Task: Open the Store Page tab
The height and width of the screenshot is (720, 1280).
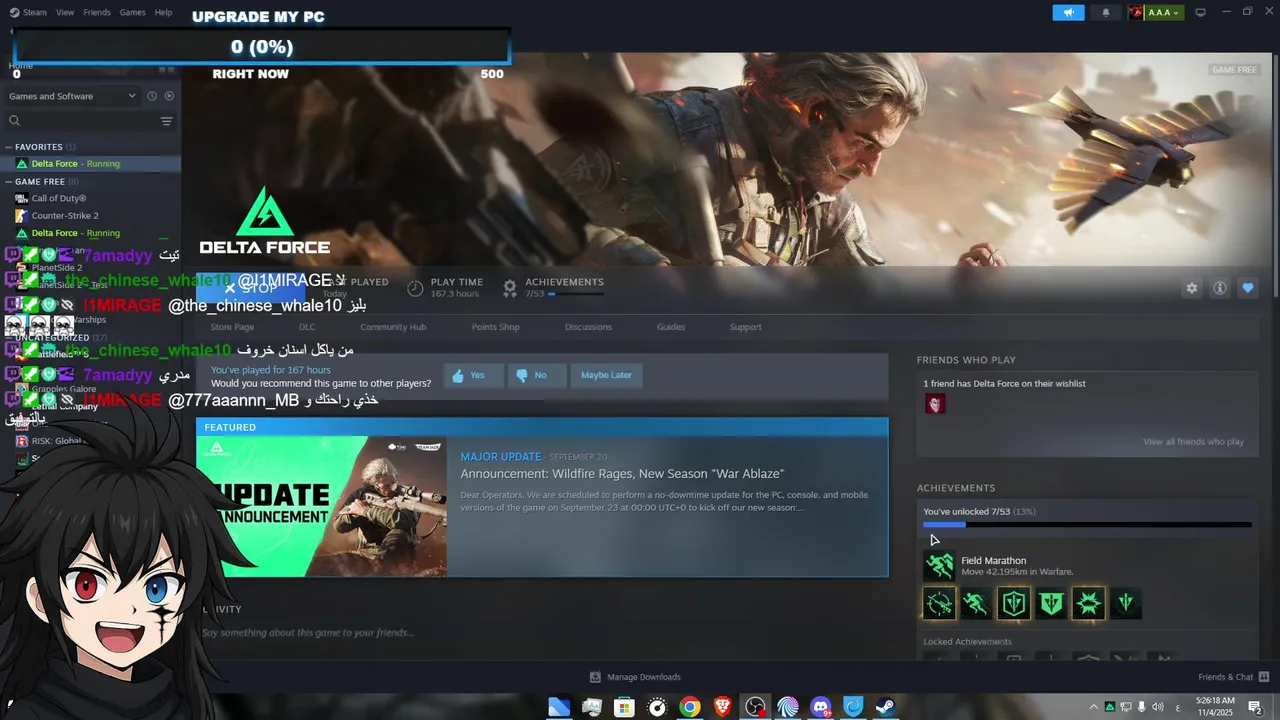Action: 232,327
